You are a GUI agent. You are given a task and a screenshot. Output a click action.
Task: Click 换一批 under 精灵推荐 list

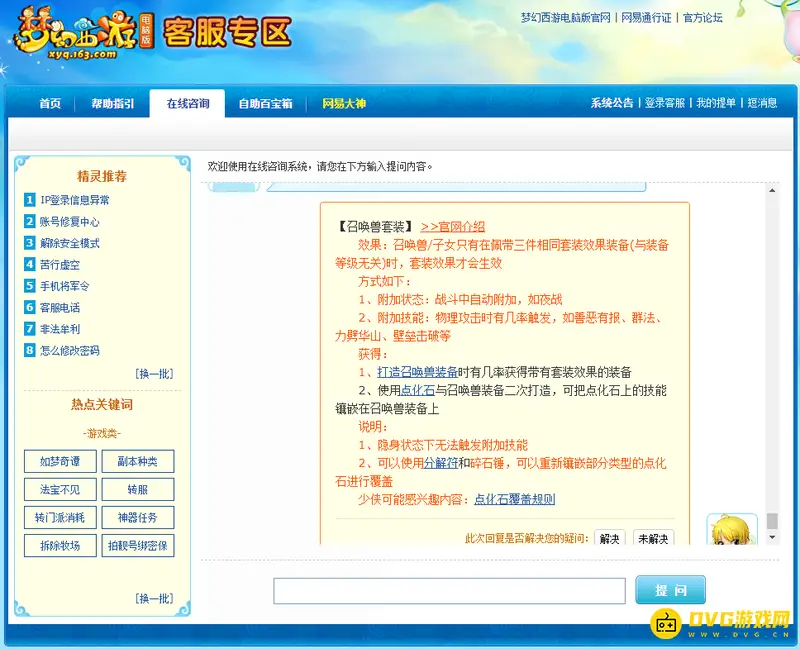pyautogui.click(x=155, y=374)
